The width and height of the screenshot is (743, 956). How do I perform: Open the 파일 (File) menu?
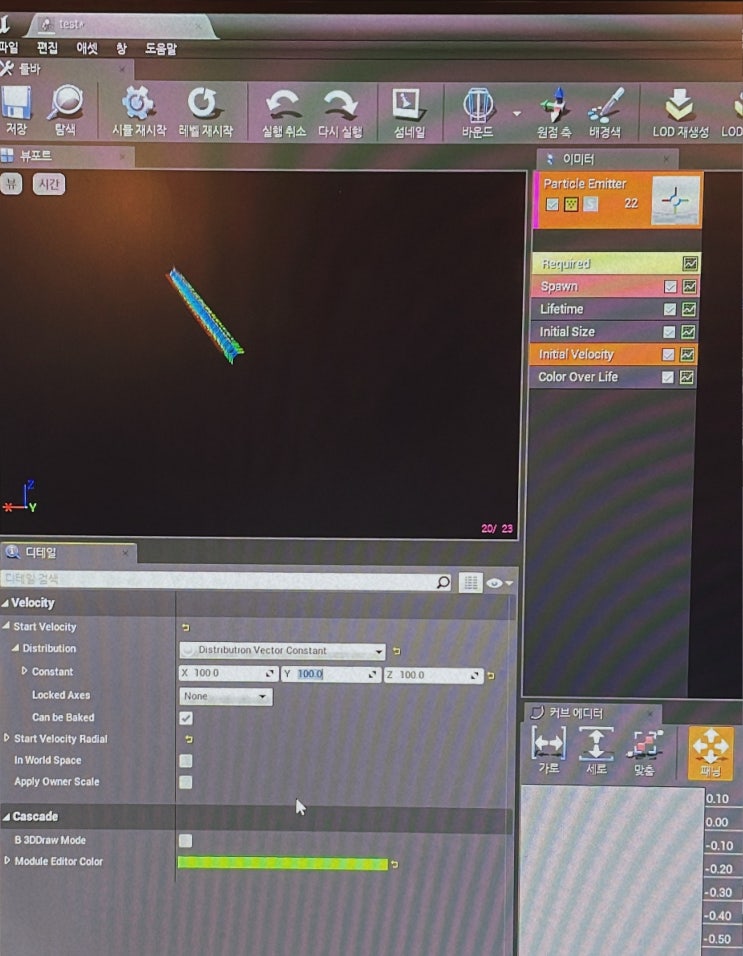(9, 48)
